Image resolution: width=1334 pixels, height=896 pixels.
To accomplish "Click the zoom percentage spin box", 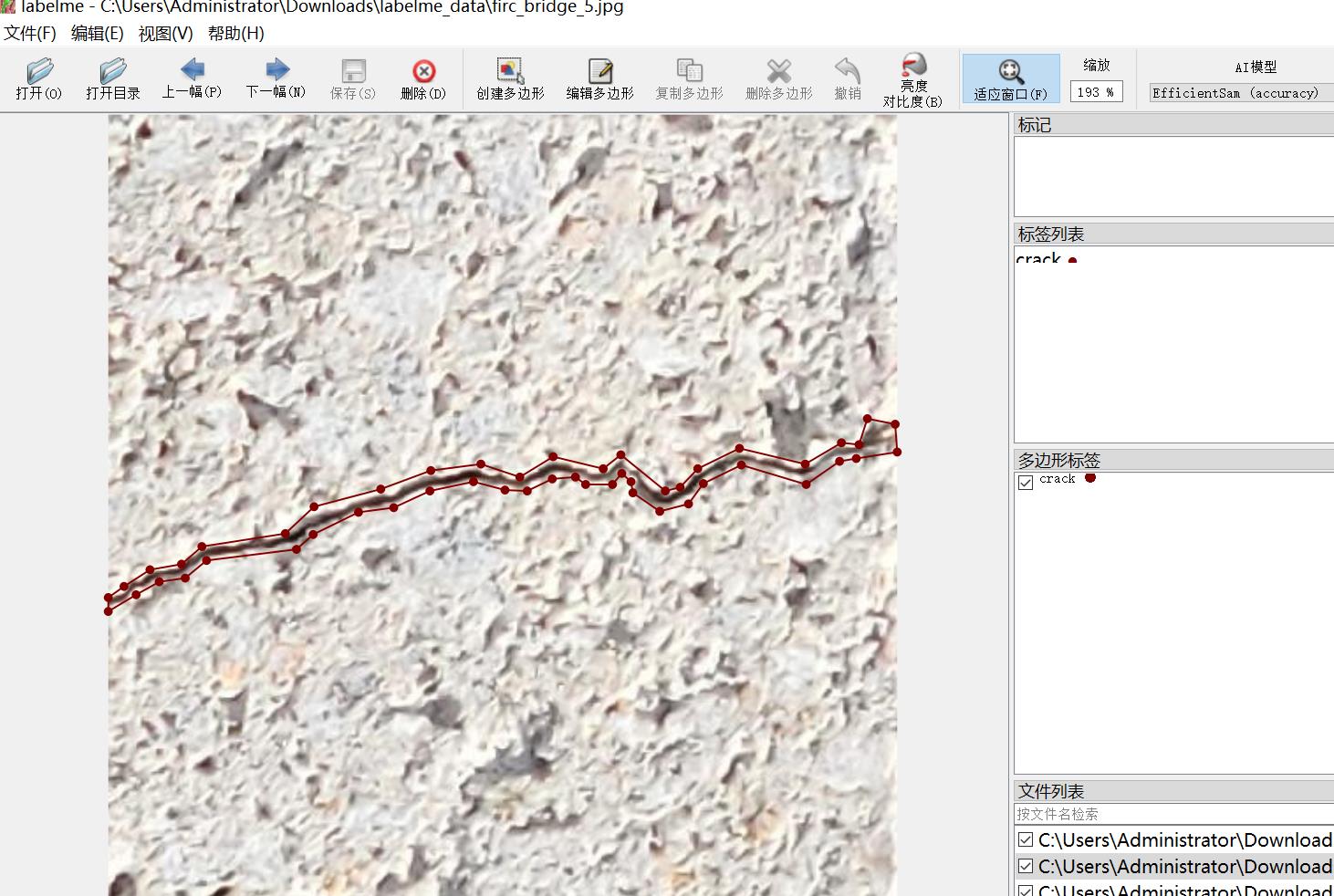I will click(x=1095, y=92).
